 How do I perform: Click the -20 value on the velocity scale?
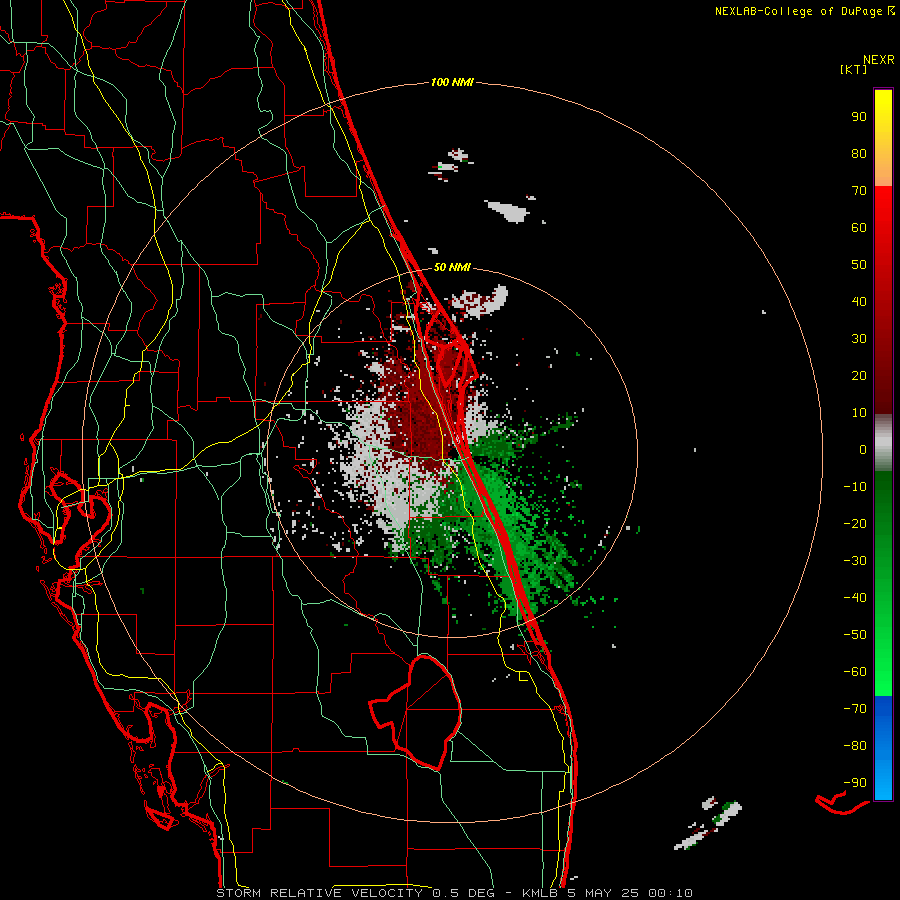click(855, 523)
